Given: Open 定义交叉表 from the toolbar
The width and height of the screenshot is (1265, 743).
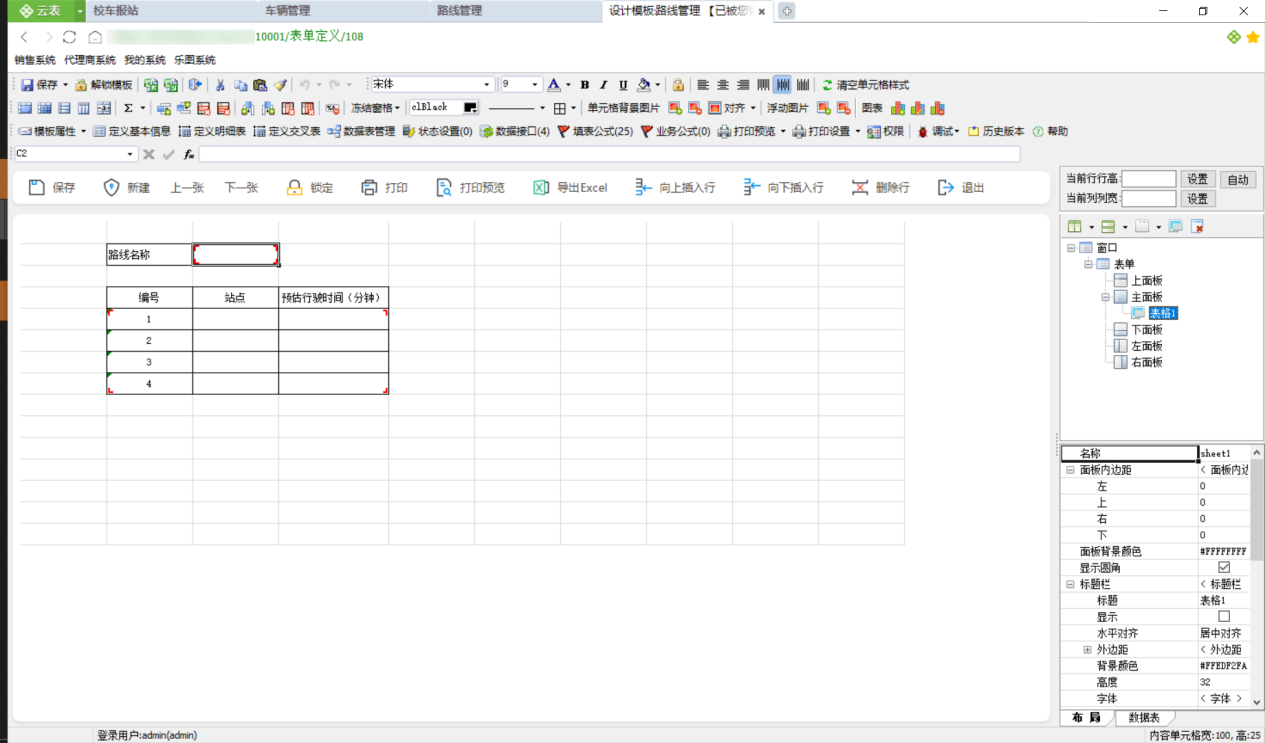Looking at the screenshot, I should (287, 131).
